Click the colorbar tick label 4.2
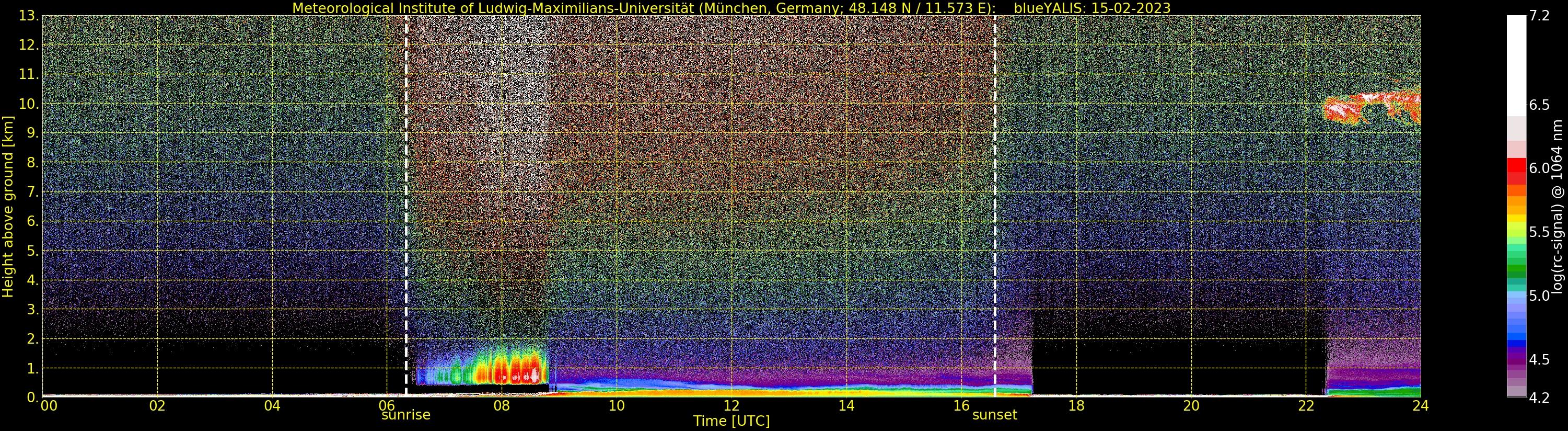1568x431 pixels. [x=1539, y=398]
